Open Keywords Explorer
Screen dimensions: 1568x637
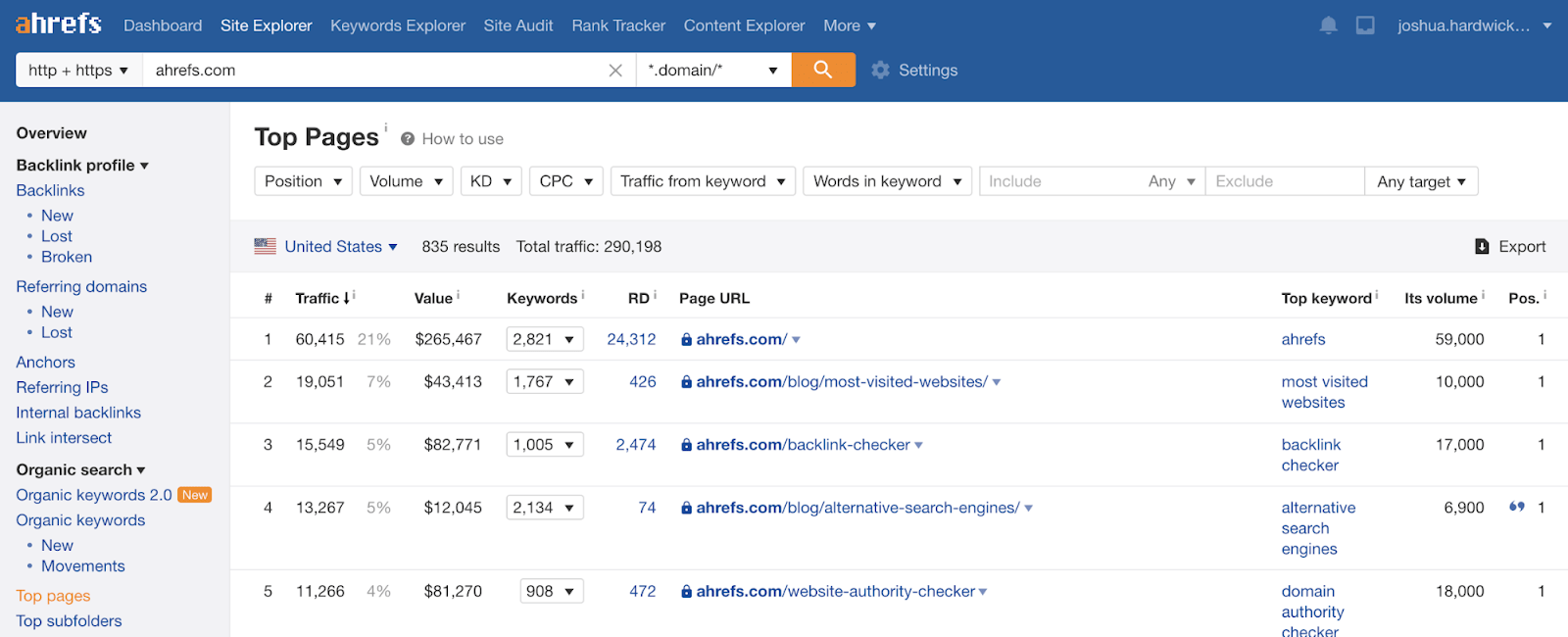tap(398, 25)
